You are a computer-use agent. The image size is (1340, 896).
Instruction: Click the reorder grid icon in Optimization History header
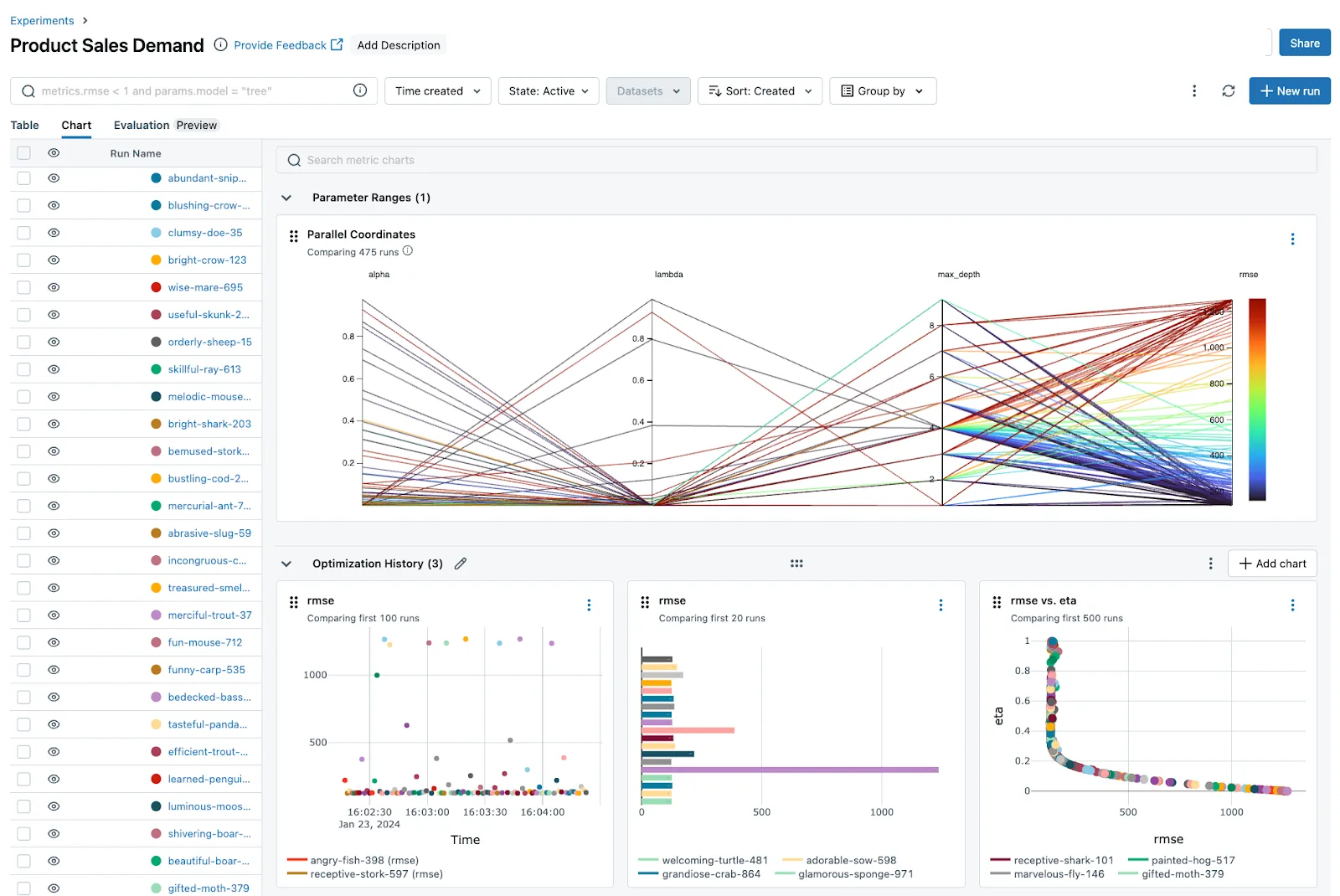coord(796,564)
